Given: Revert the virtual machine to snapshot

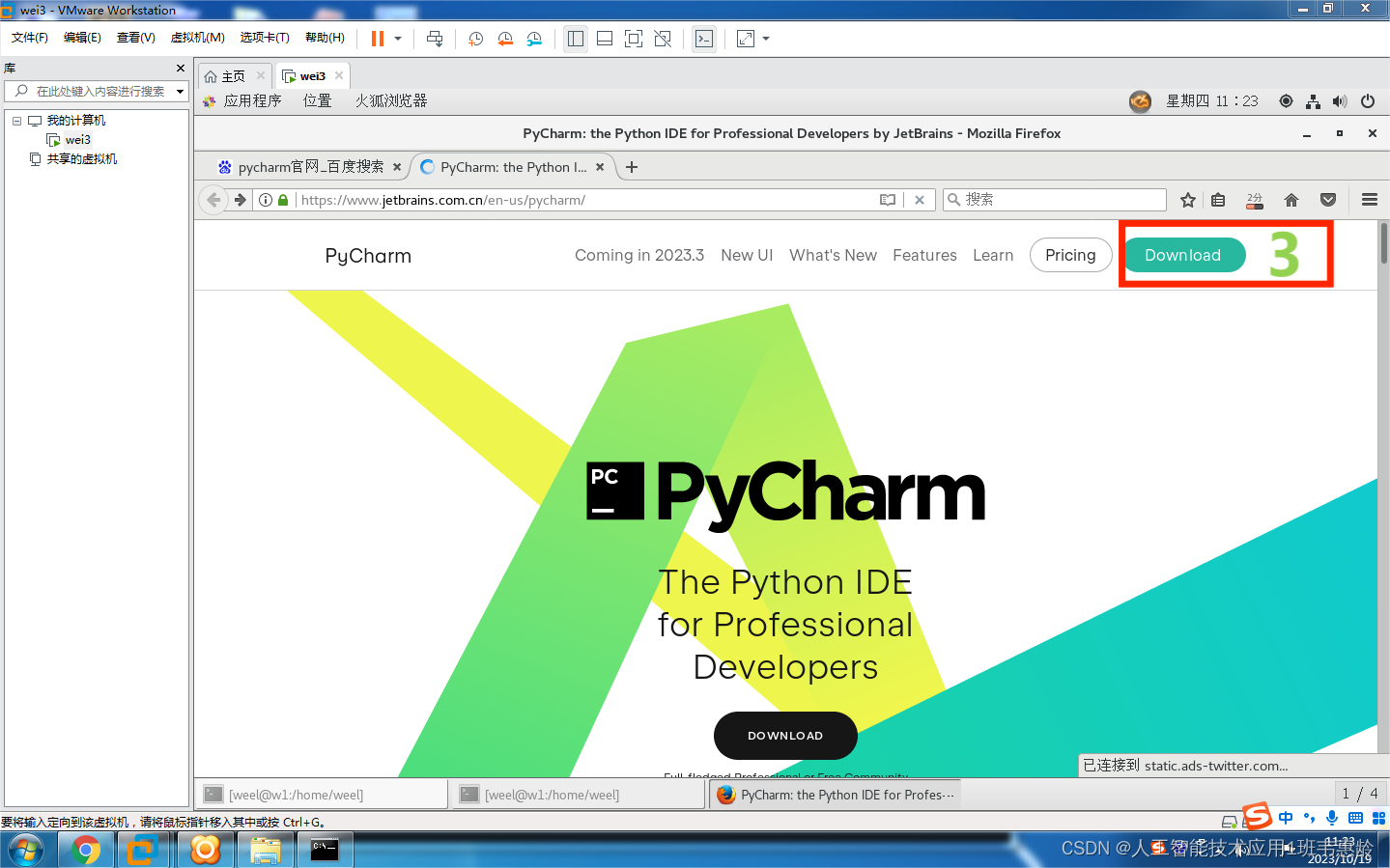Looking at the screenshot, I should tap(505, 39).
